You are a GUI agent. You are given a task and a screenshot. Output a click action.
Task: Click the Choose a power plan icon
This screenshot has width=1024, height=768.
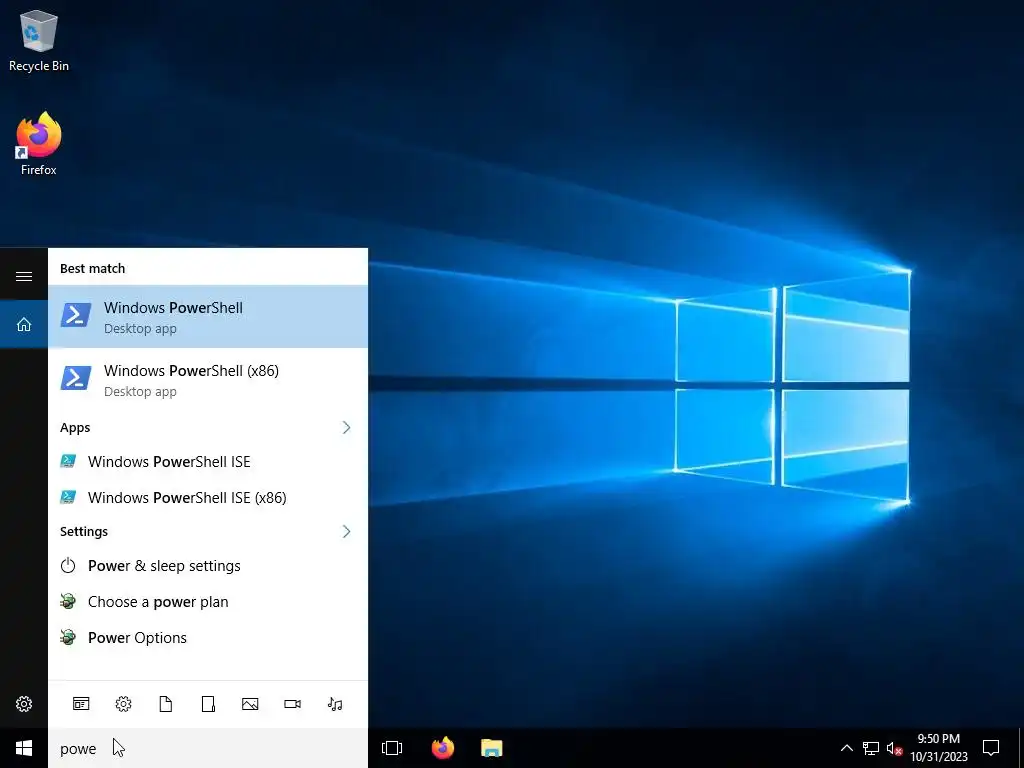tap(68, 601)
